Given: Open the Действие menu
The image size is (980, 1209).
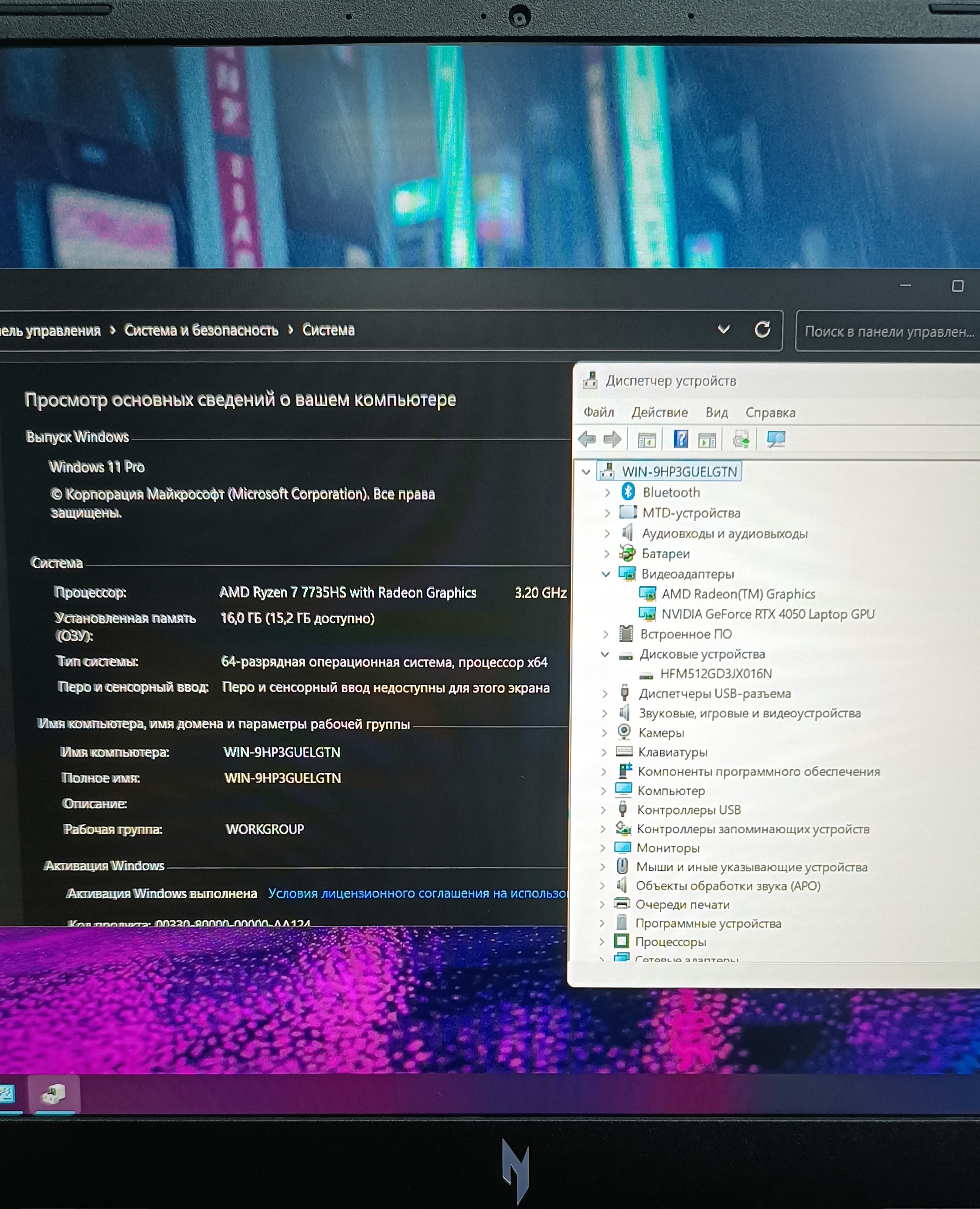Looking at the screenshot, I should [x=659, y=413].
